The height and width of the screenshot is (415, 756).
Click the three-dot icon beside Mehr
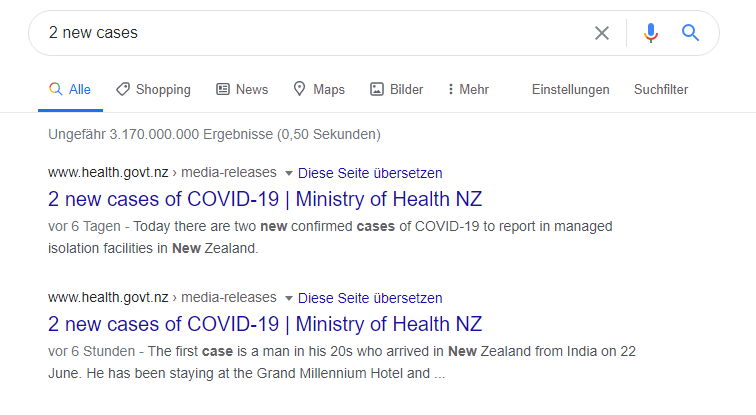[x=450, y=89]
